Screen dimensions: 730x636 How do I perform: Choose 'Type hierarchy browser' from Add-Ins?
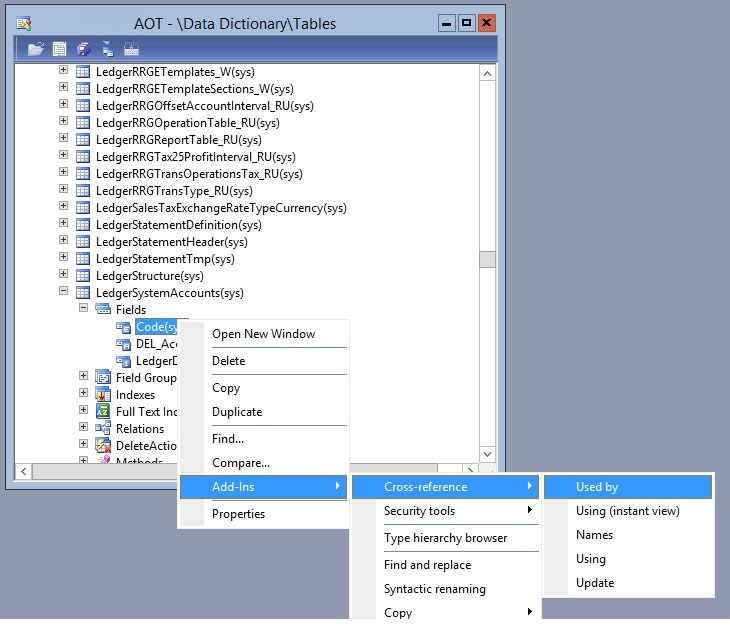click(445, 538)
